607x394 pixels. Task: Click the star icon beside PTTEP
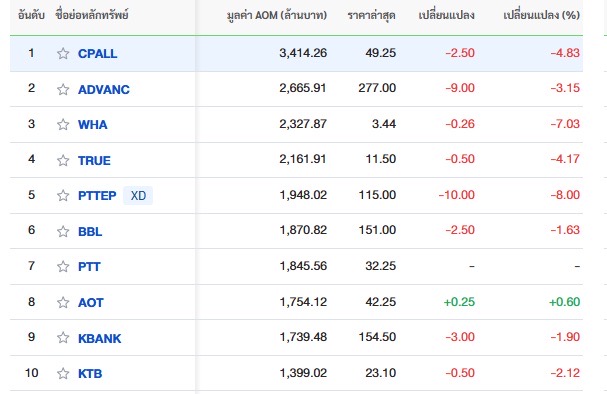click(63, 195)
